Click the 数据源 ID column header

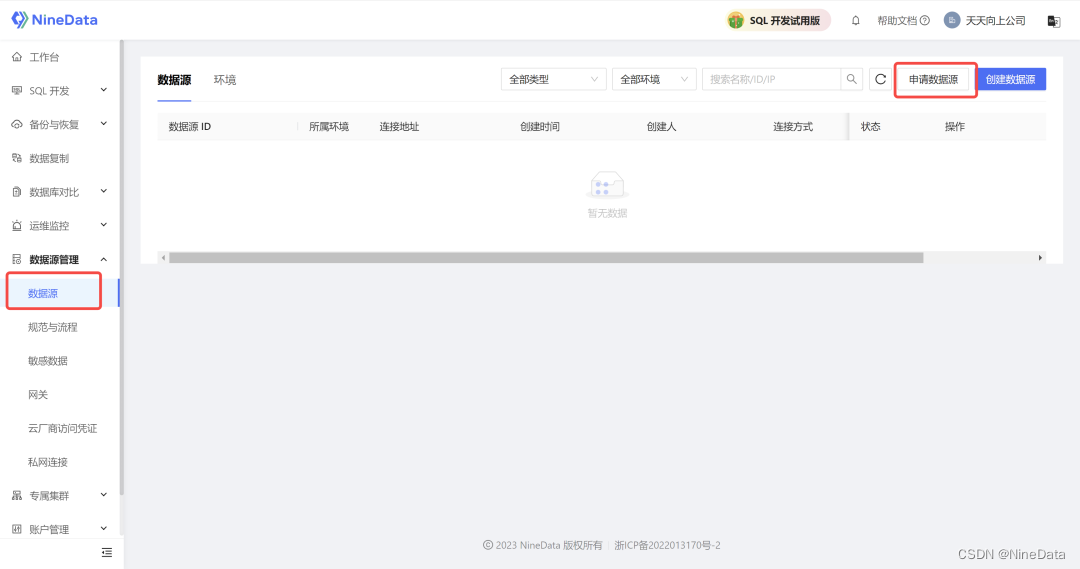point(190,127)
